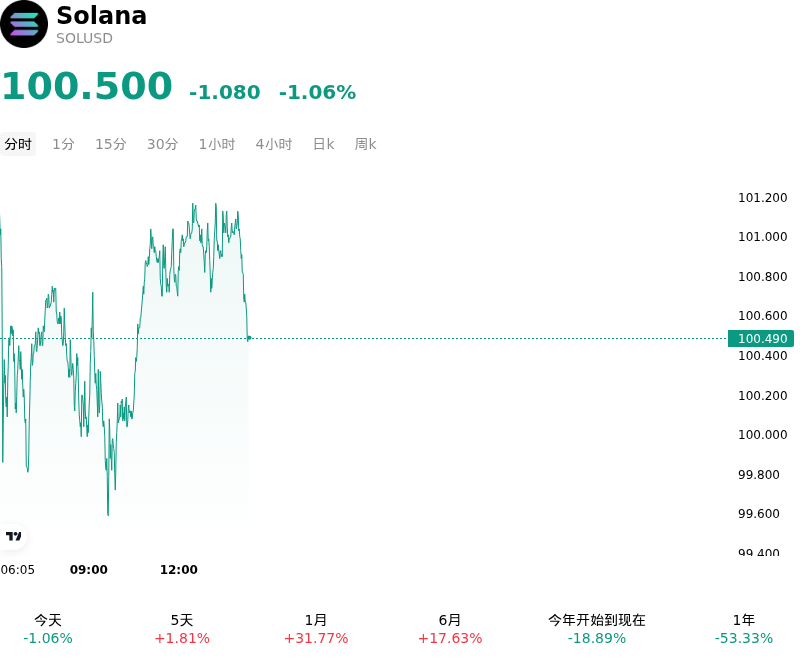Select the 1小时 timeframe
The width and height of the screenshot is (800, 658).
point(217,144)
